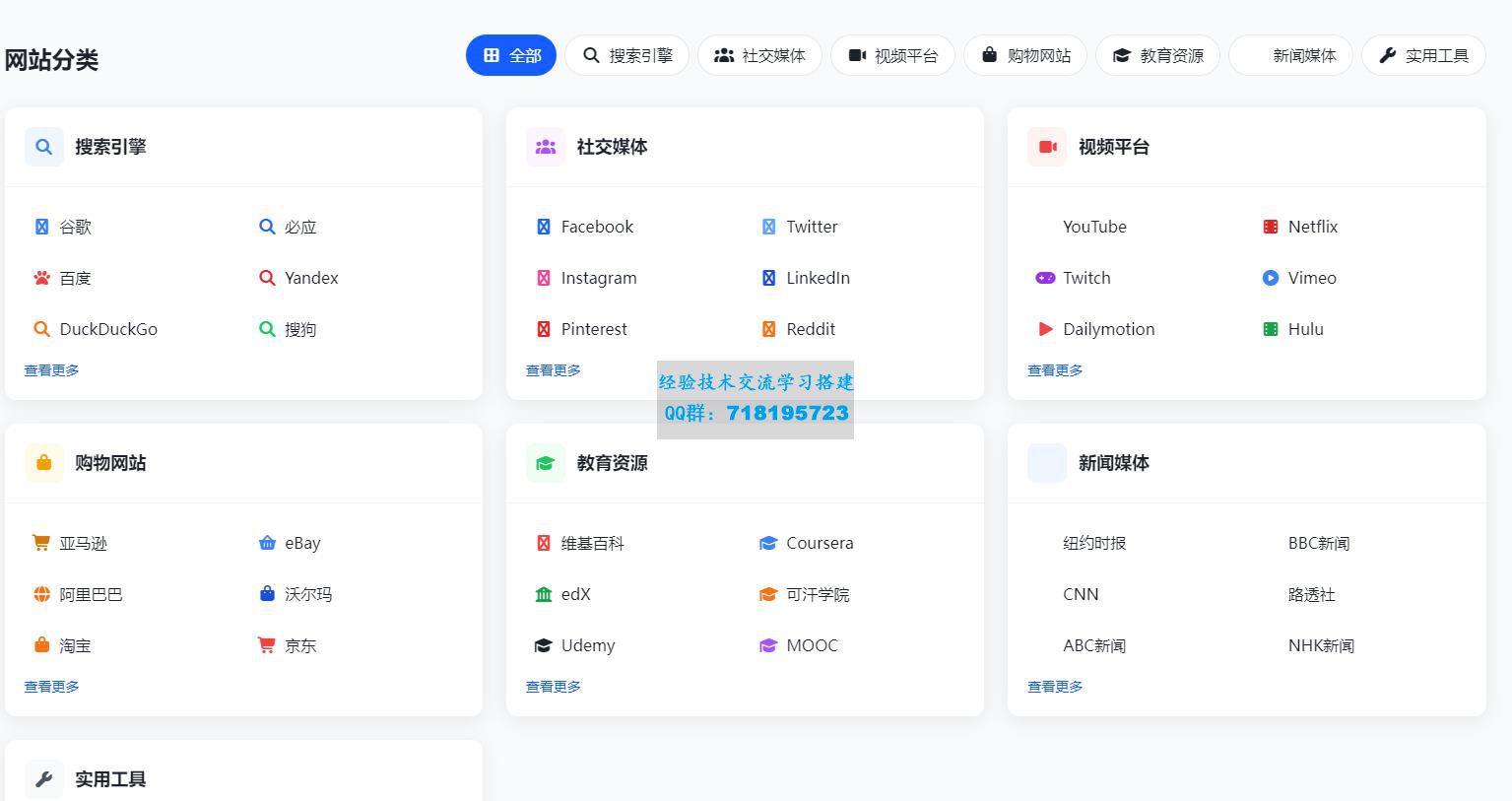1512x801 pixels.
Task: Click the red magnifier icon next to Yandex
Action: pos(267,278)
